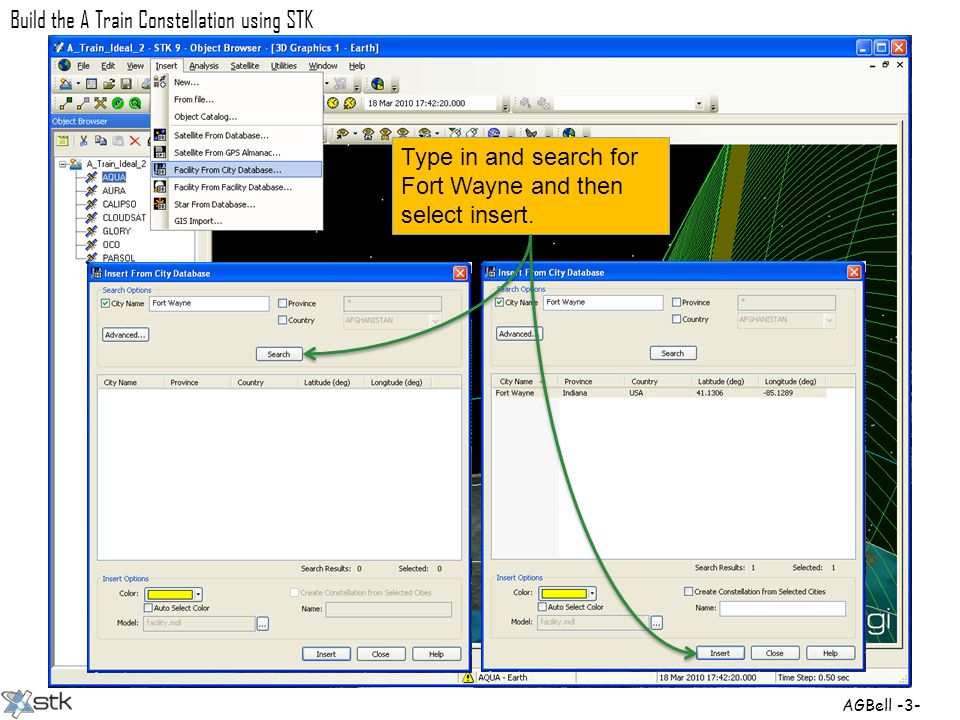Open empty combo box dropdown on top toolbar

tap(699, 104)
